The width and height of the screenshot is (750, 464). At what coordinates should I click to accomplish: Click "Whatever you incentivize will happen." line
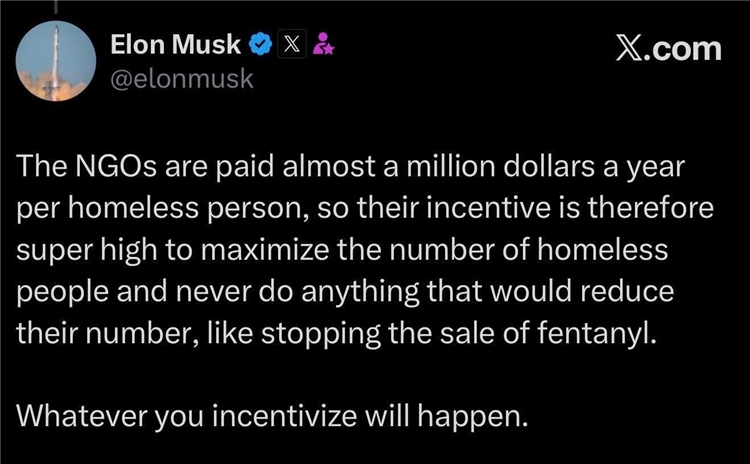click(272, 414)
